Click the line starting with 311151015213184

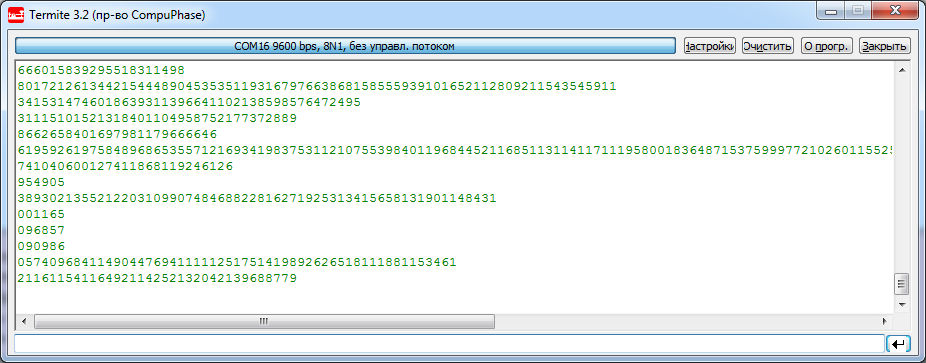pyautogui.click(x=157, y=119)
